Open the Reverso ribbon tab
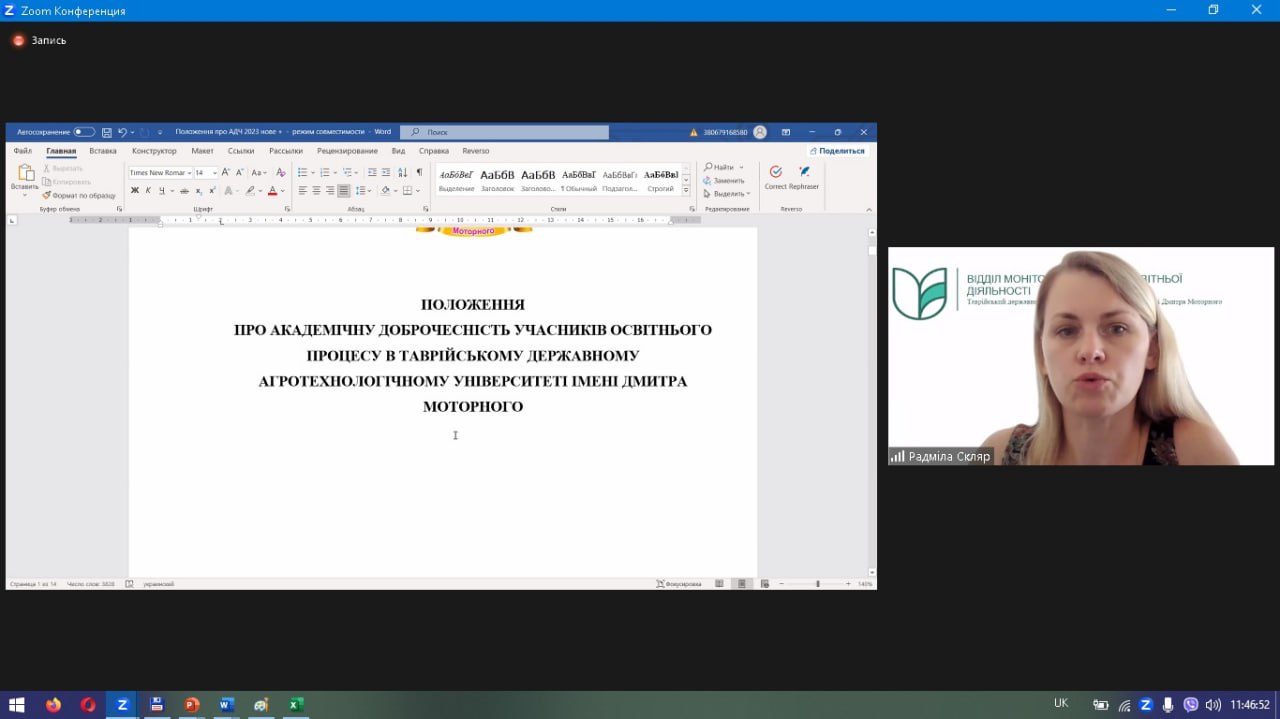The width and height of the screenshot is (1280, 719). click(x=476, y=151)
